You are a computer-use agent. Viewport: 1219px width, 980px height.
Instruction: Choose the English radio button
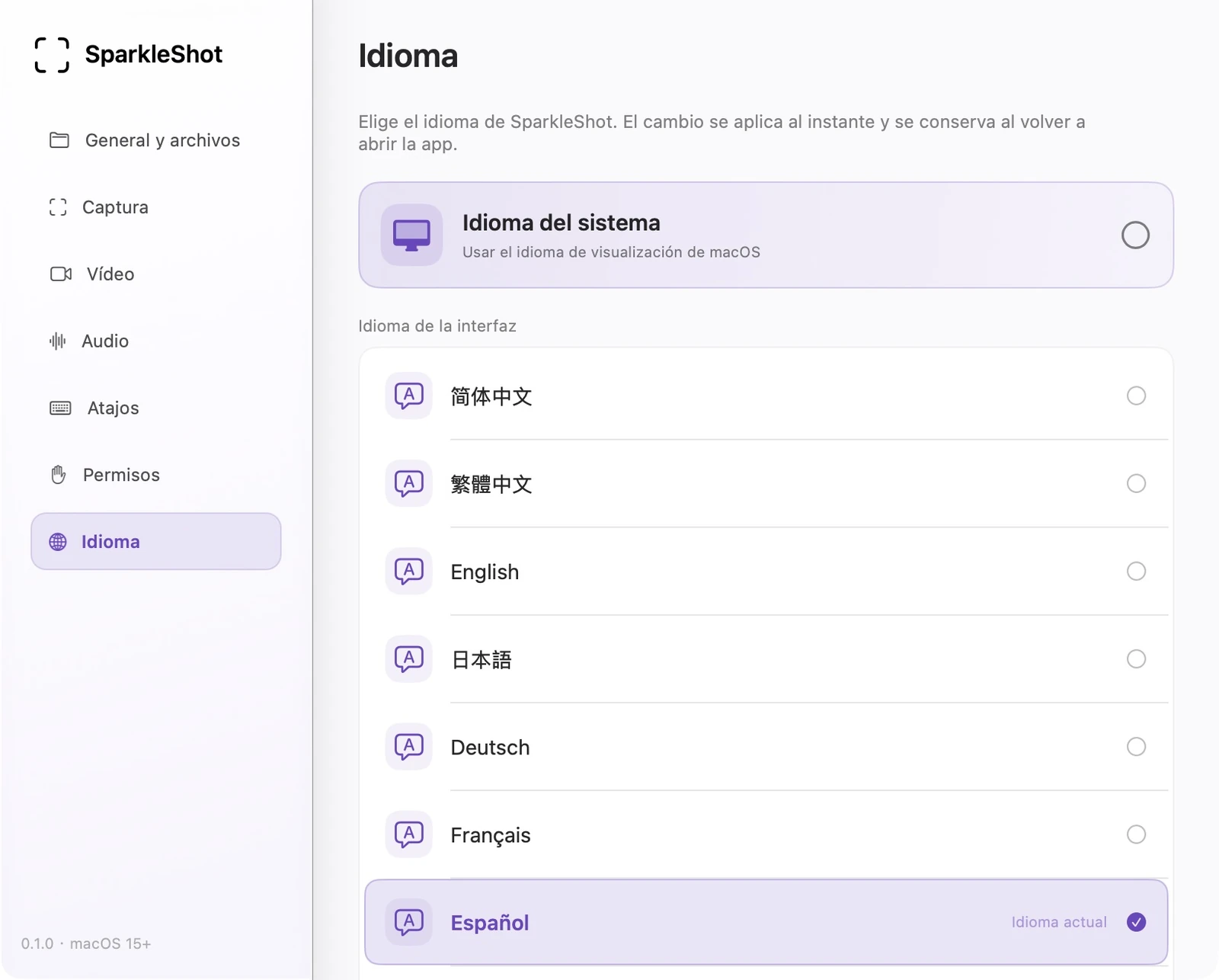(x=1136, y=571)
